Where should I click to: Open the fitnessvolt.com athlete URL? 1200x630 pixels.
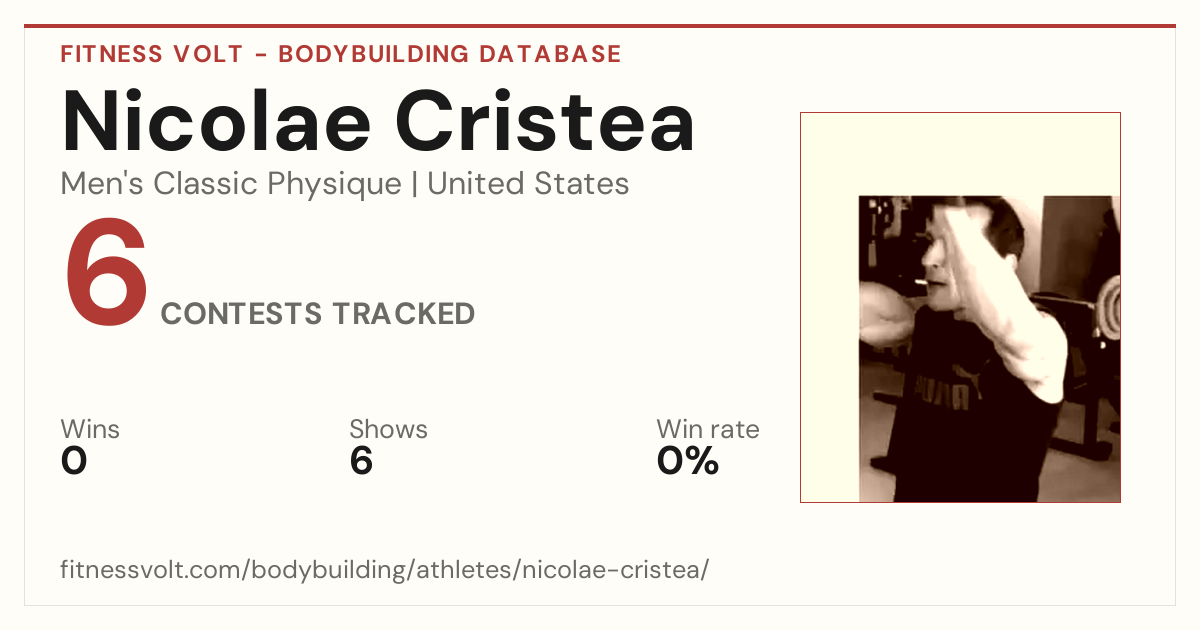pos(385,570)
